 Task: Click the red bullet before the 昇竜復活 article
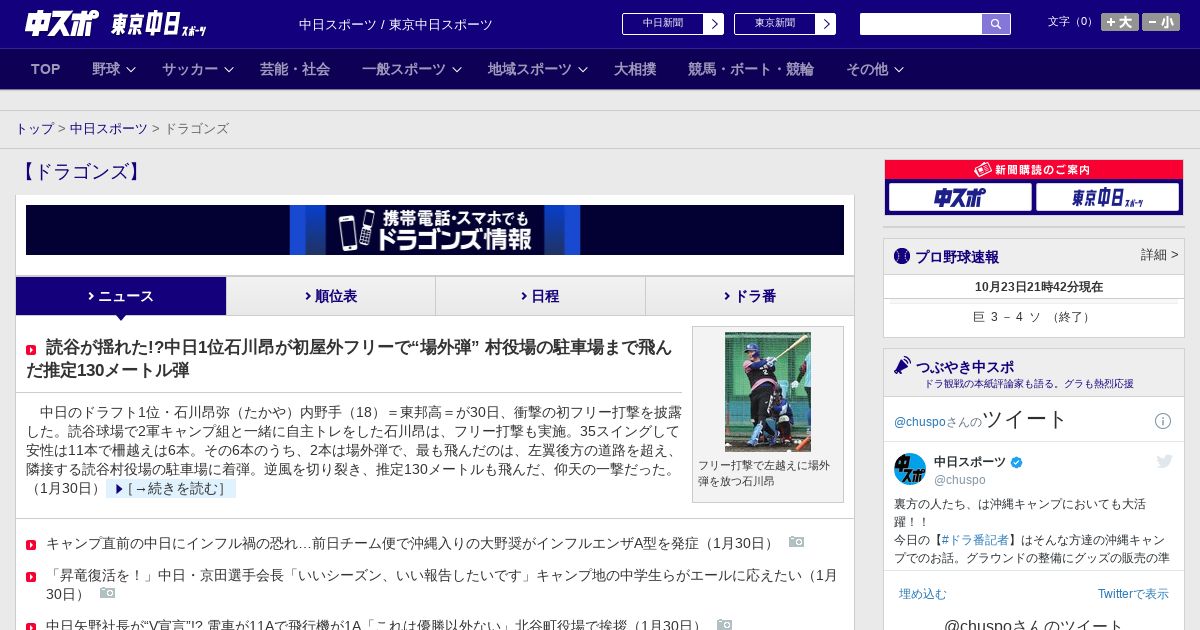(31, 577)
